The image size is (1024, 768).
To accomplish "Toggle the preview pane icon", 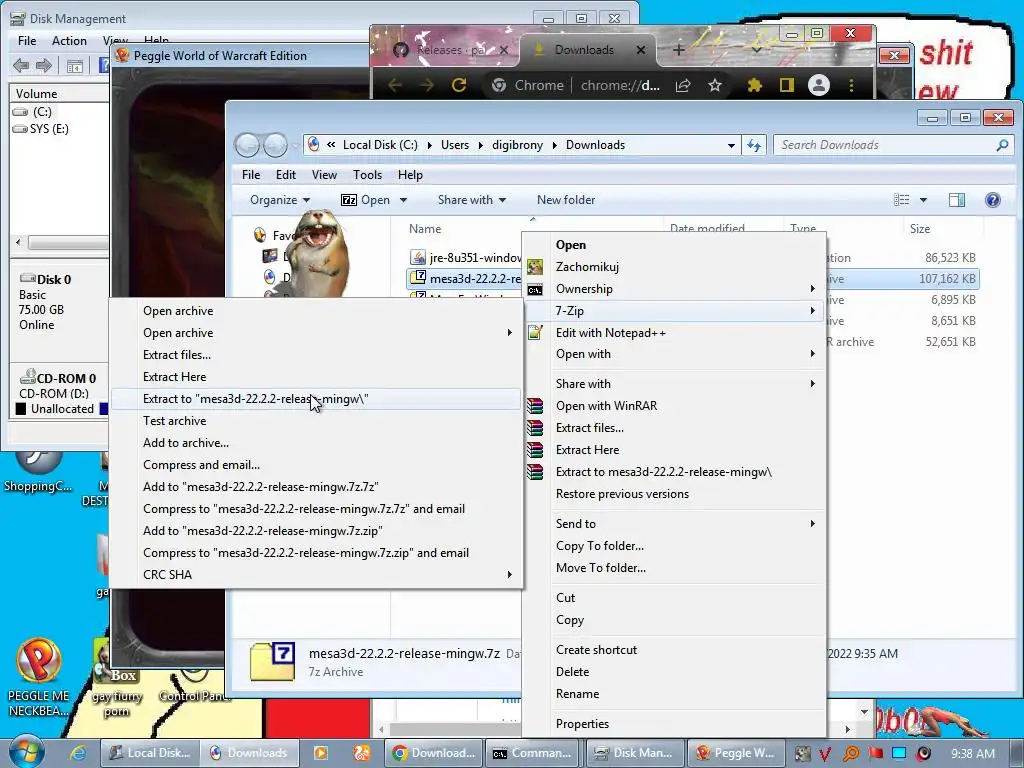I will [957, 200].
